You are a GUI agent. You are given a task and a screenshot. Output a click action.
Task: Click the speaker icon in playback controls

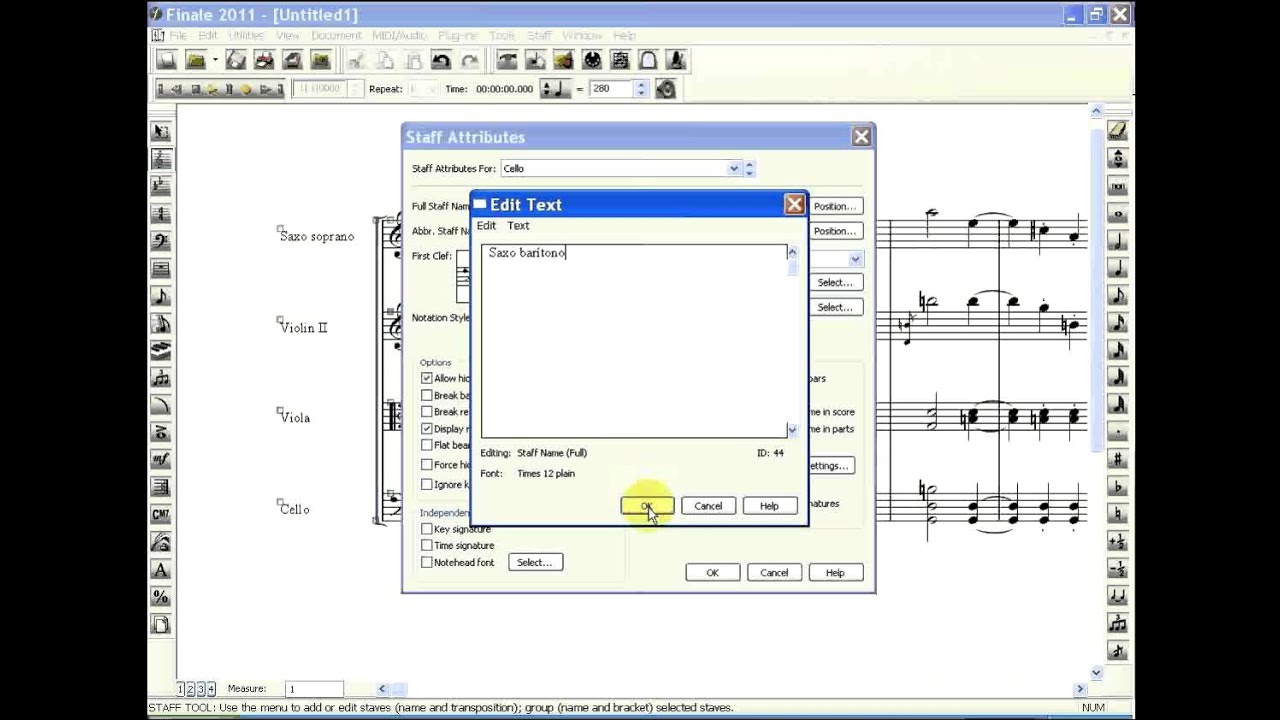(x=666, y=89)
